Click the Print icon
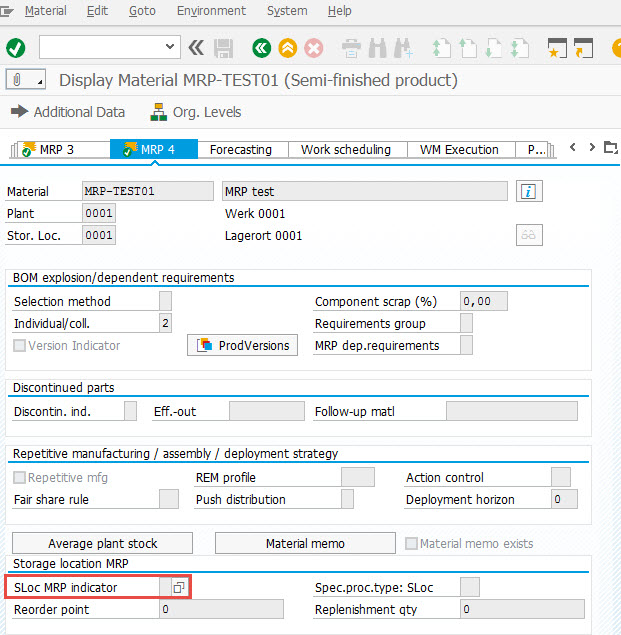621x635 pixels. [x=351, y=48]
